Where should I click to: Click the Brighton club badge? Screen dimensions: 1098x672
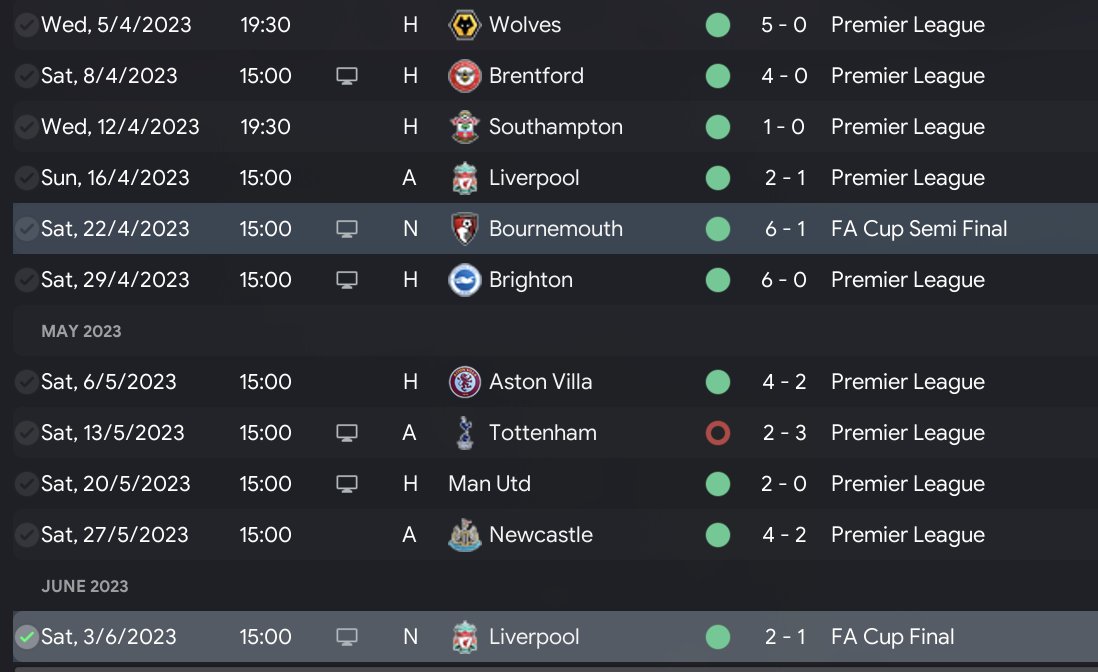click(x=465, y=280)
